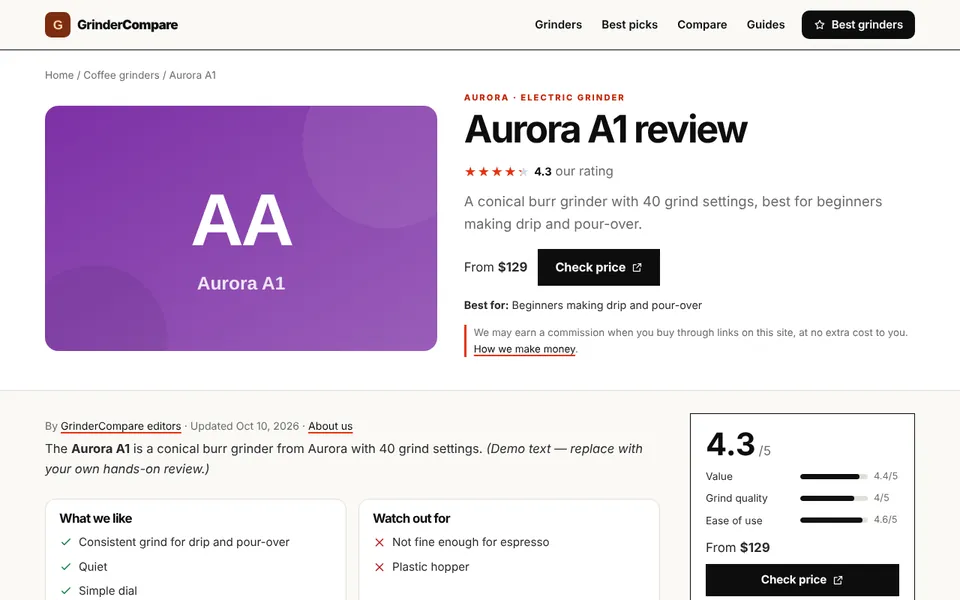Click the Watch out for heading
The image size is (960, 600).
coord(411,519)
